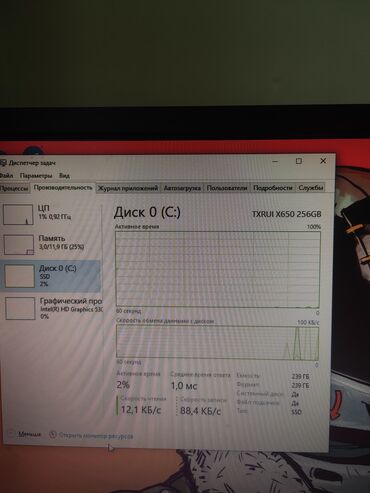Maximize the Task Manager window

click(299, 161)
